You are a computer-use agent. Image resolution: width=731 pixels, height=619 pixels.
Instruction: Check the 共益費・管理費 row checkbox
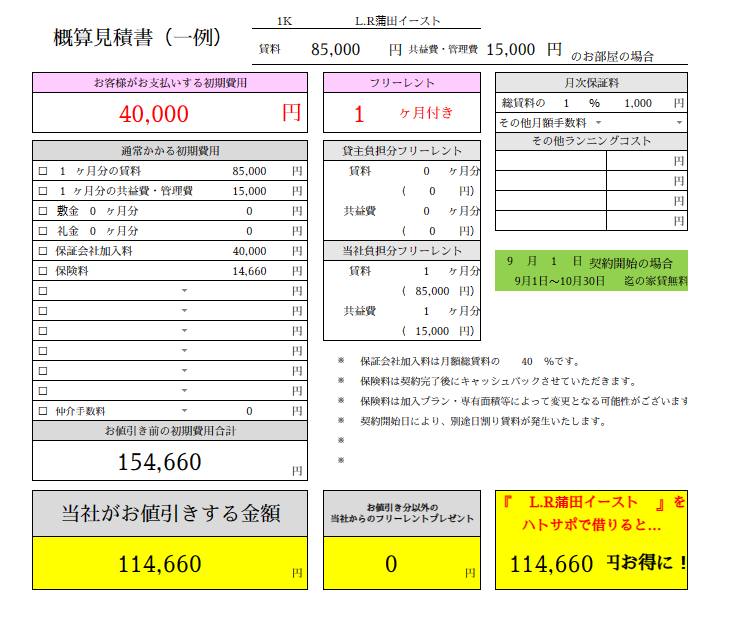tap(43, 191)
